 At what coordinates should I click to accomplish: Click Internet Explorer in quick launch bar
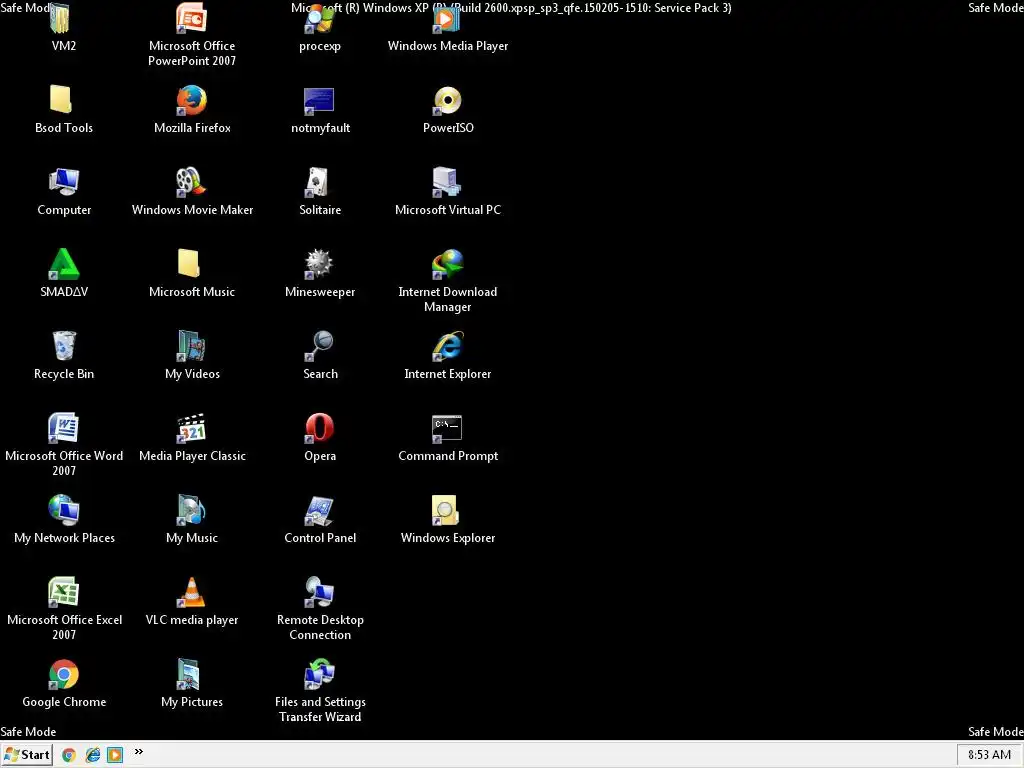tap(93, 755)
